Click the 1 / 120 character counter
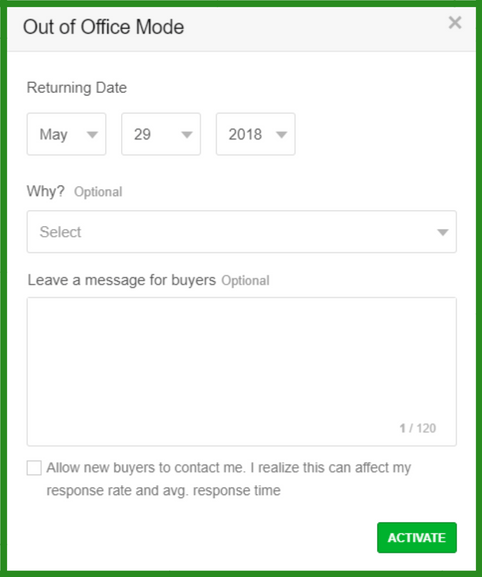This screenshot has height=577, width=482. tap(418, 428)
